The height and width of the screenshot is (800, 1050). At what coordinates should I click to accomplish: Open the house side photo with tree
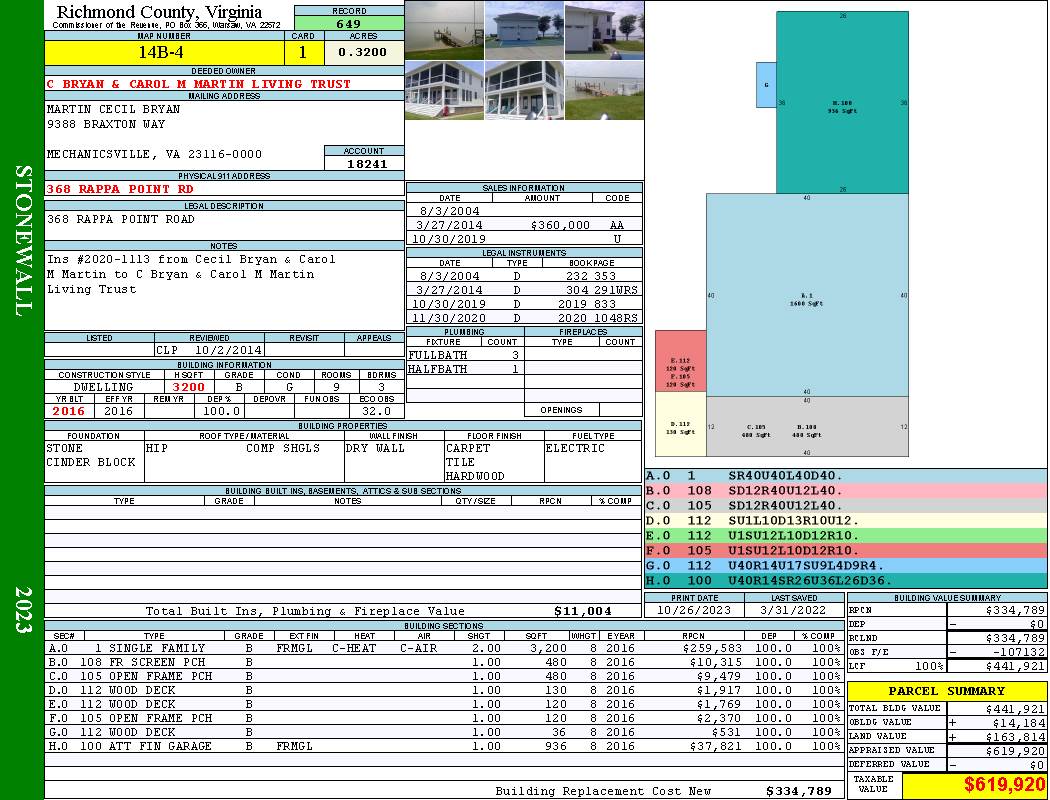(604, 30)
